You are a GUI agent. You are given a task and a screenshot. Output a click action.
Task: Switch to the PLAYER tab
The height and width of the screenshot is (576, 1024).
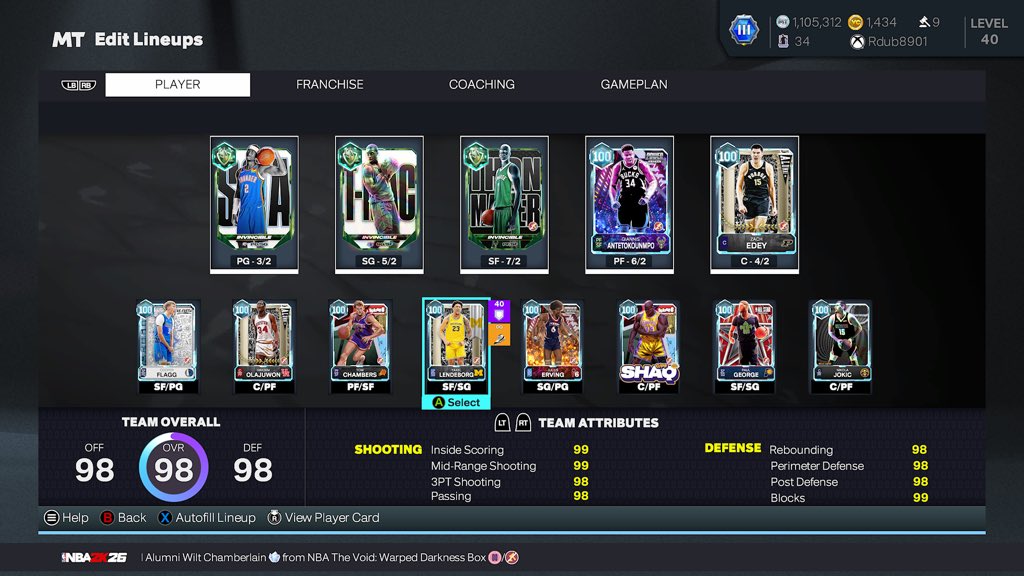178,84
